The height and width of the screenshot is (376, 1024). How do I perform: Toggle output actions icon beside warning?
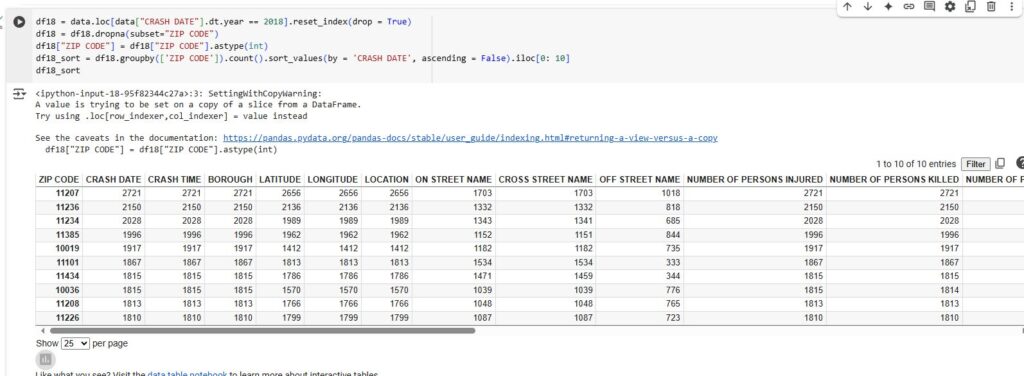point(18,94)
